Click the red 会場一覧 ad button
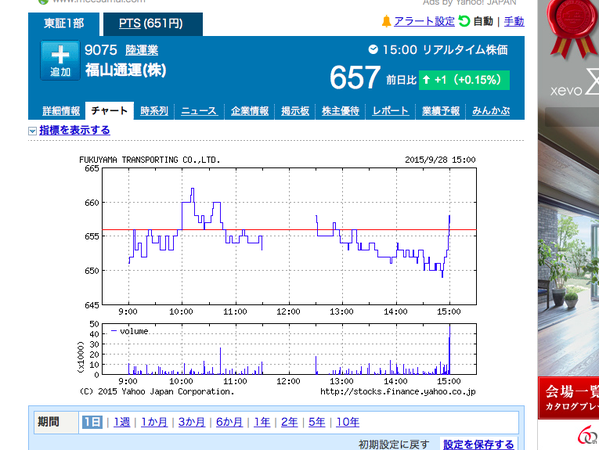 tap(569, 398)
